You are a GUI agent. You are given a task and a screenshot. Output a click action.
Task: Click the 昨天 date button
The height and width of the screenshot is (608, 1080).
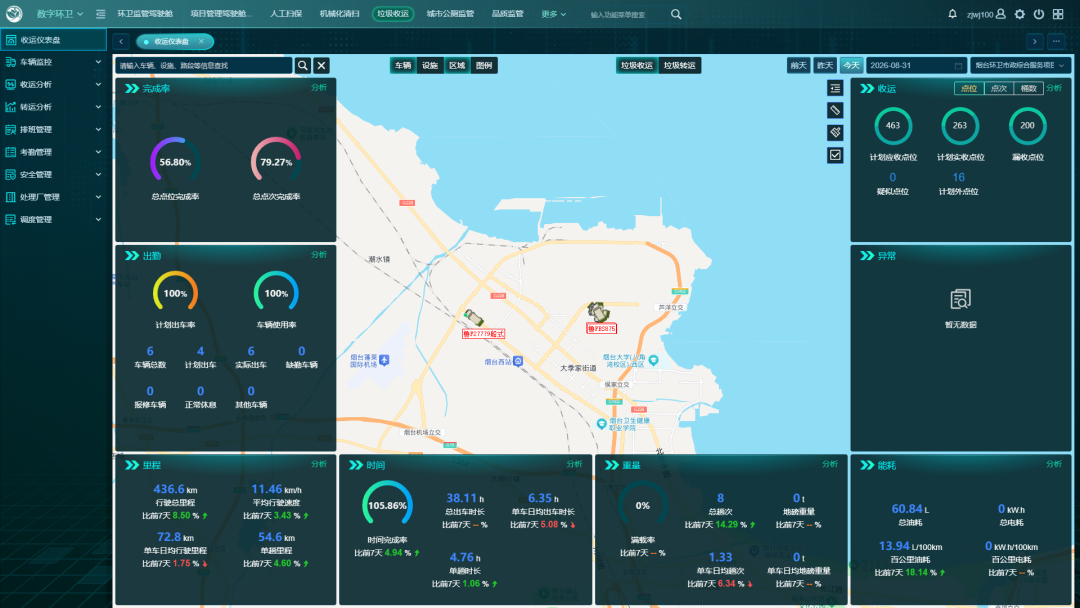coord(824,65)
